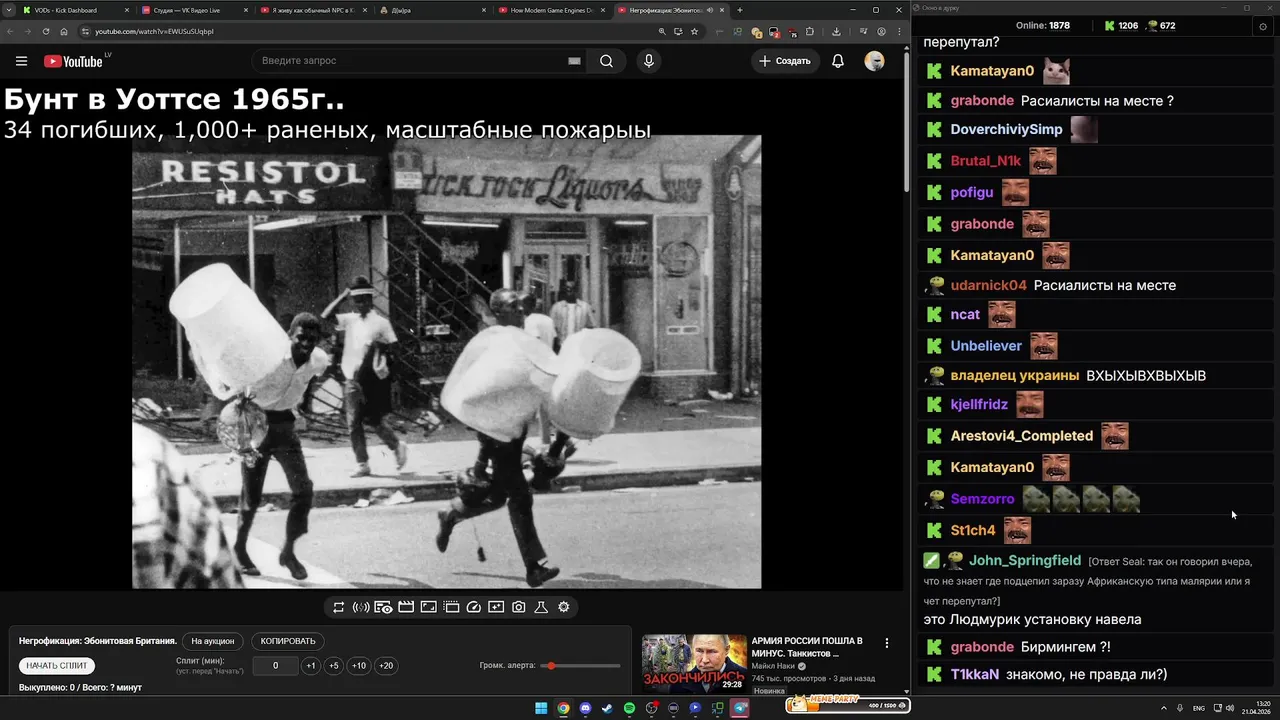The height and width of the screenshot is (720, 1280).
Task: Start voice search with the microphone icon
Action: (649, 61)
